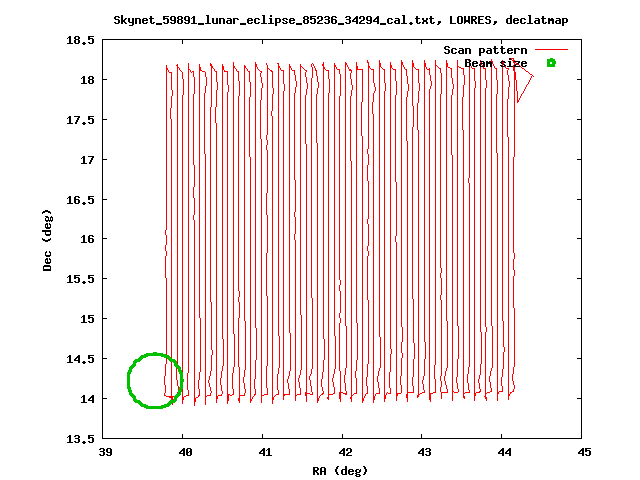The width and height of the screenshot is (640, 480).
Task: Click the 16 tick label on Dec axis
Action: point(87,239)
